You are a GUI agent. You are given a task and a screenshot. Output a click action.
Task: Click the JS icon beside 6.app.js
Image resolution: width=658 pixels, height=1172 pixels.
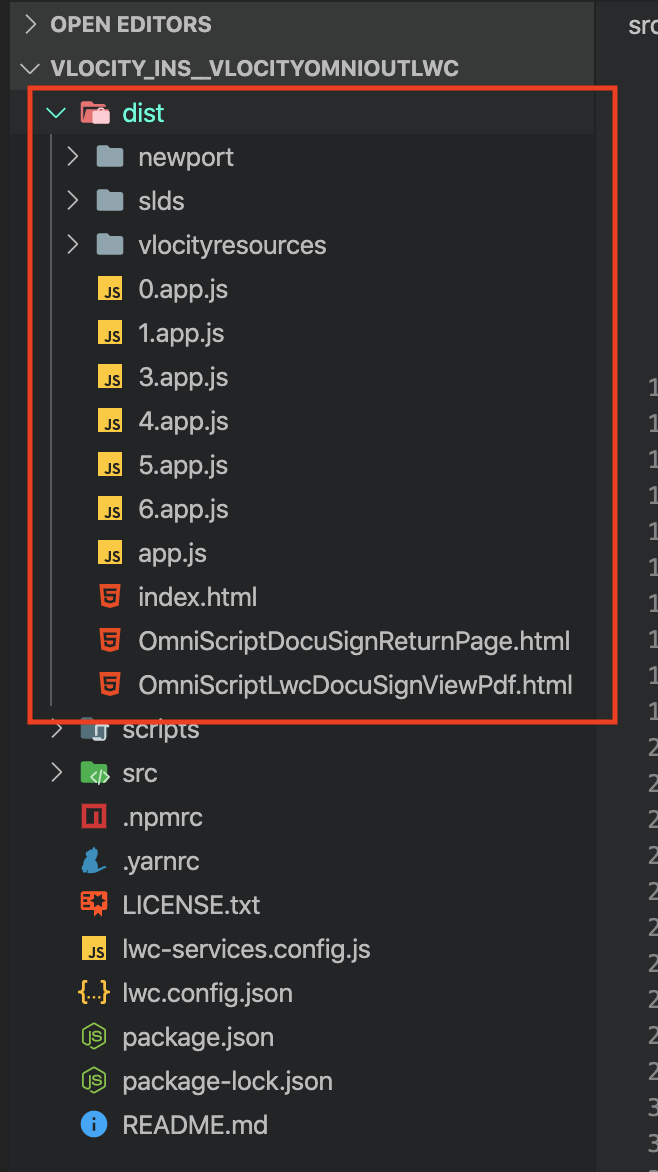click(110, 510)
